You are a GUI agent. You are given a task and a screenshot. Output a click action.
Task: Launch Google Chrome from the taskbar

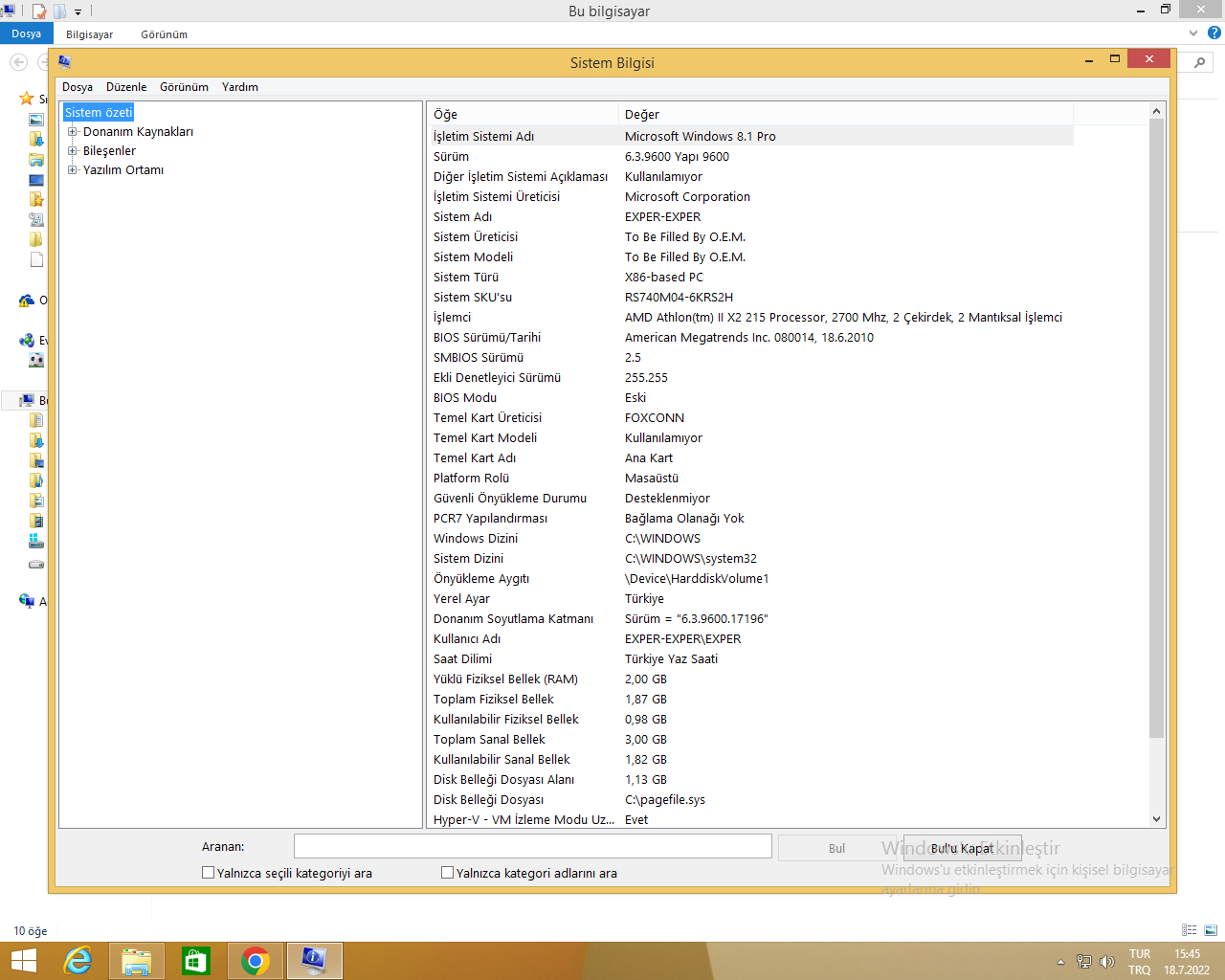[x=256, y=961]
